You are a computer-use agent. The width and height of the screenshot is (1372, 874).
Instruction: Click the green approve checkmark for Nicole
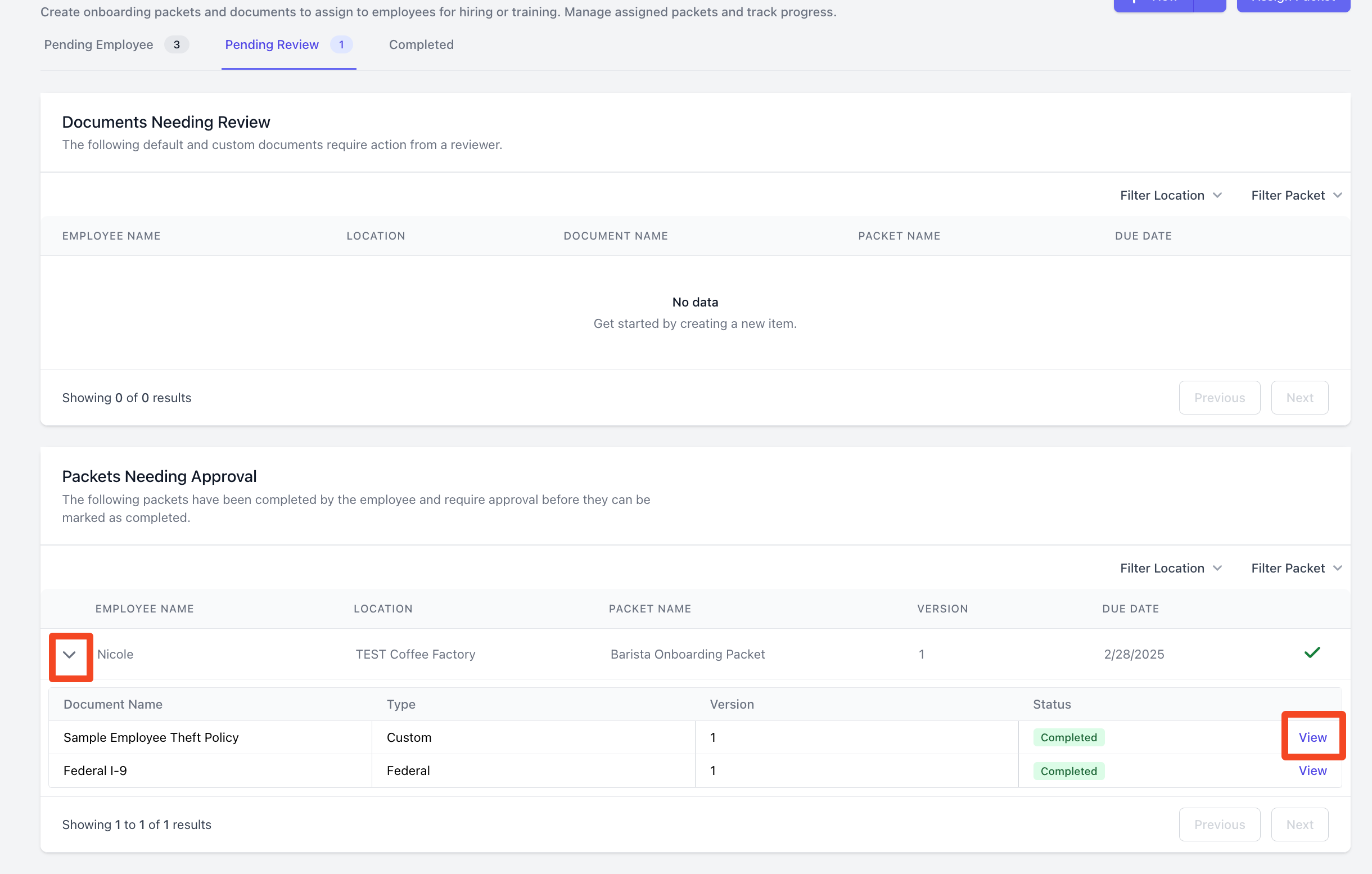pyautogui.click(x=1312, y=653)
